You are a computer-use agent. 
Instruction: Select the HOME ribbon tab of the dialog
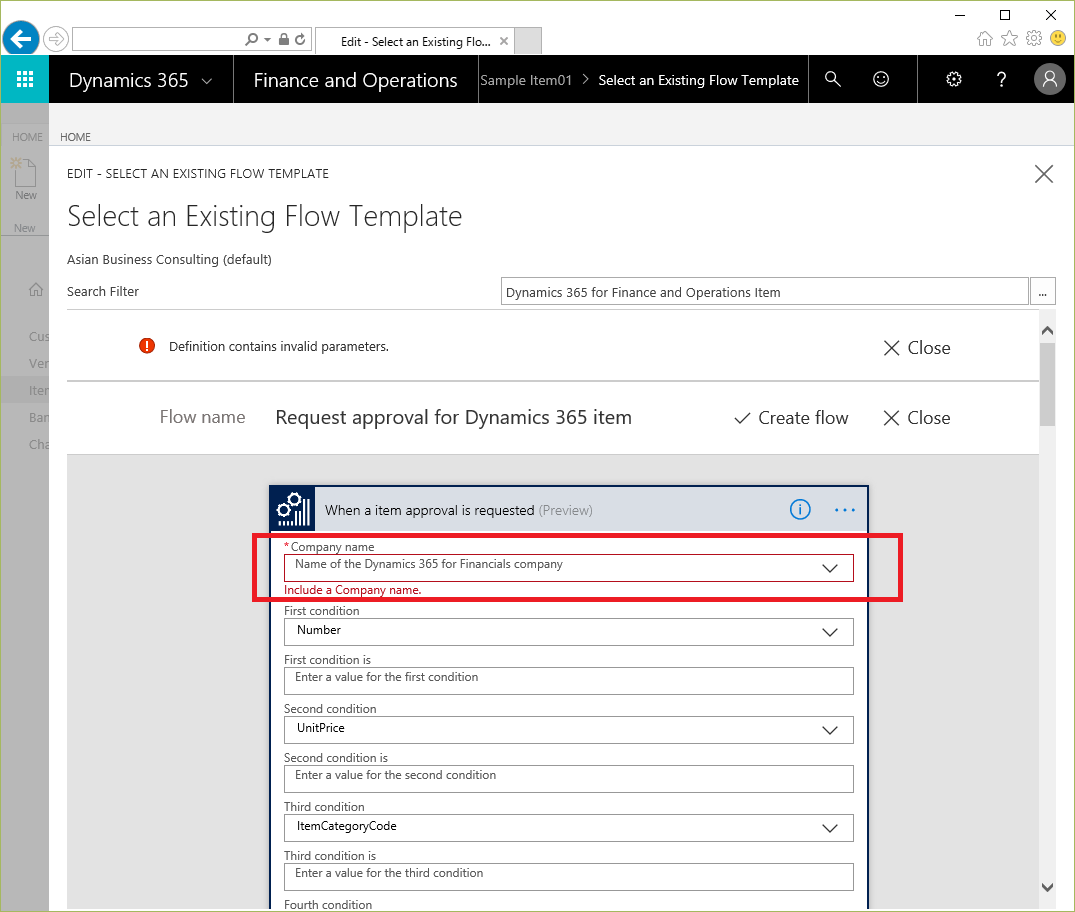coord(75,136)
